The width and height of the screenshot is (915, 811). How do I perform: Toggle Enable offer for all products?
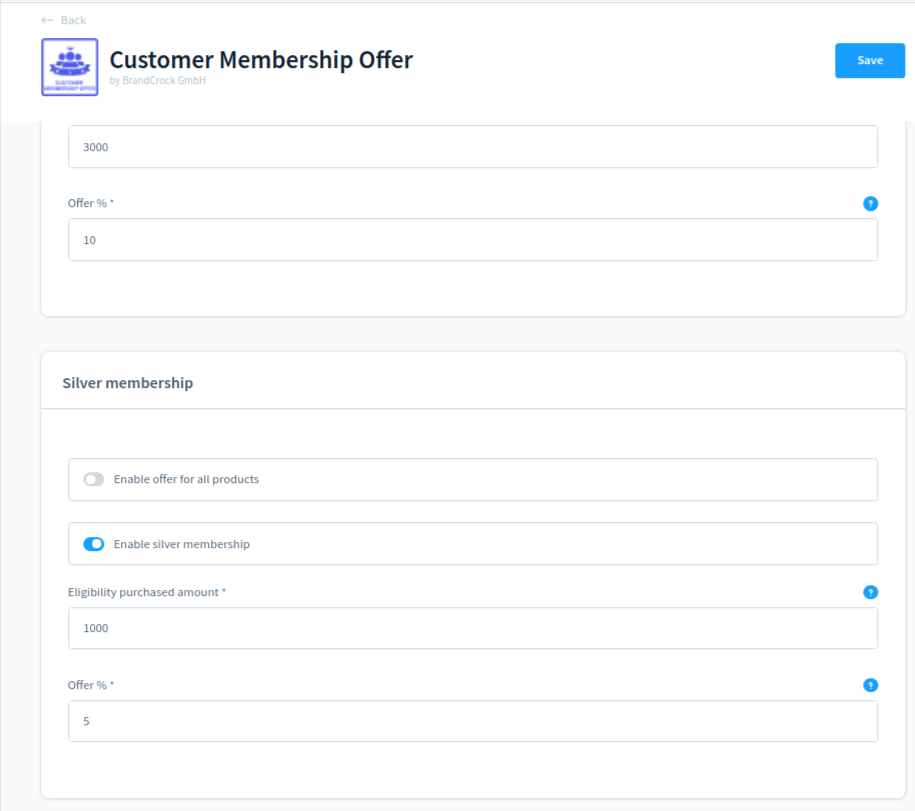(93, 480)
